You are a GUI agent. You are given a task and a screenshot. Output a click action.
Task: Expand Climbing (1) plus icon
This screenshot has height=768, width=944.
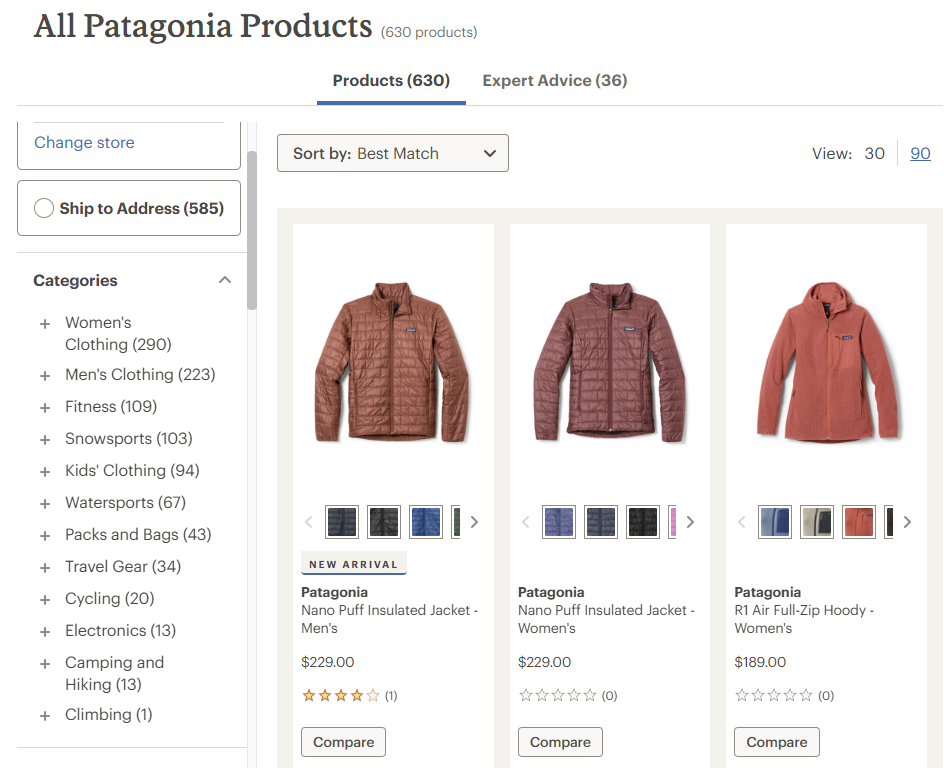[x=45, y=716]
